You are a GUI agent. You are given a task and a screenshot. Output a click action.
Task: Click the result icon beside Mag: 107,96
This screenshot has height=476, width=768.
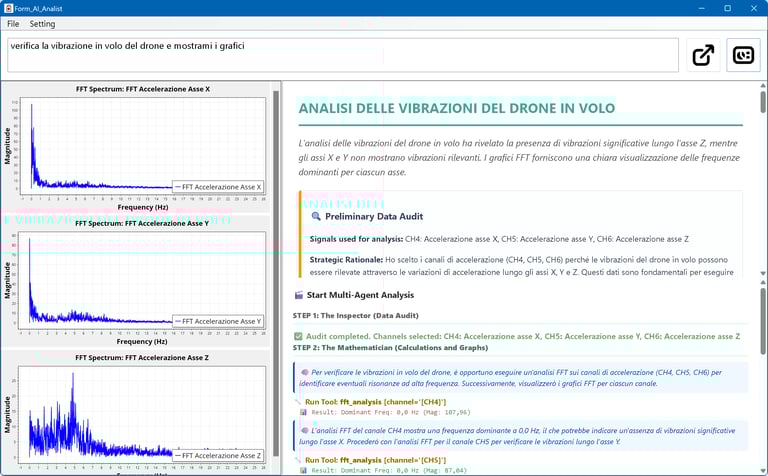pyautogui.click(x=303, y=412)
